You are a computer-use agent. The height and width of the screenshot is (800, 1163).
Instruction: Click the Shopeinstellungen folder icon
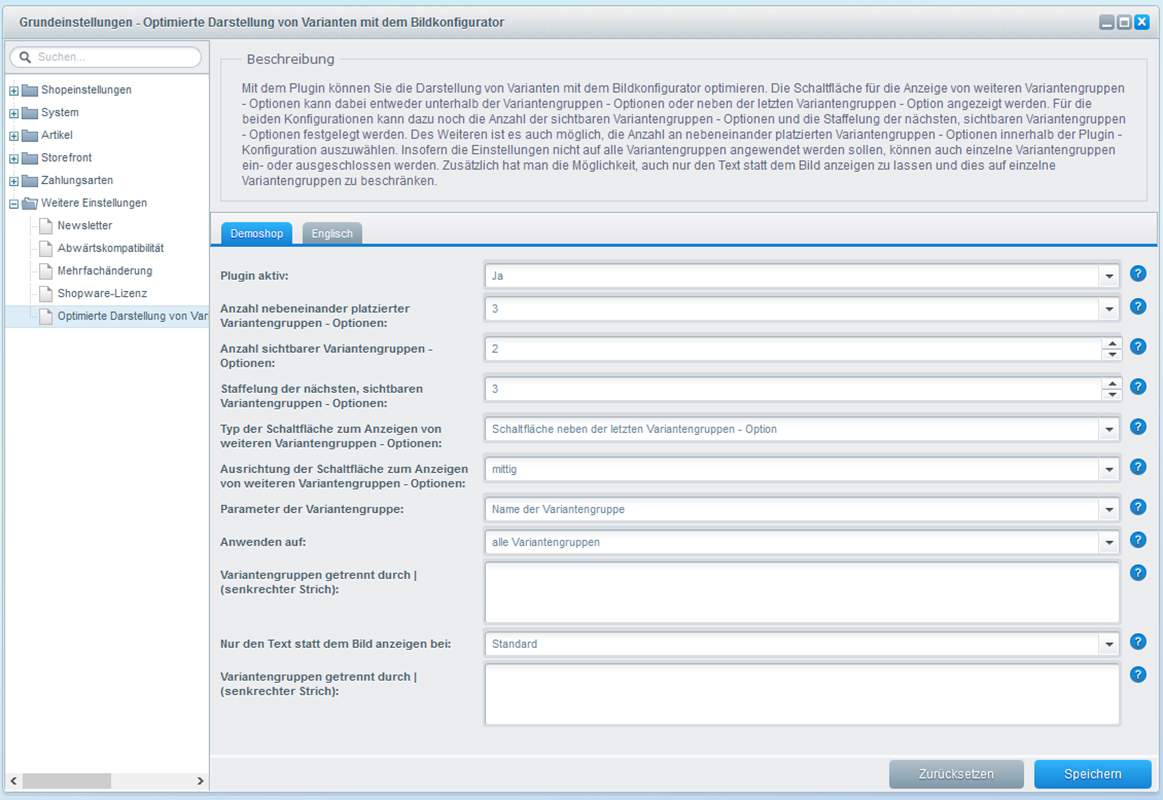point(30,90)
